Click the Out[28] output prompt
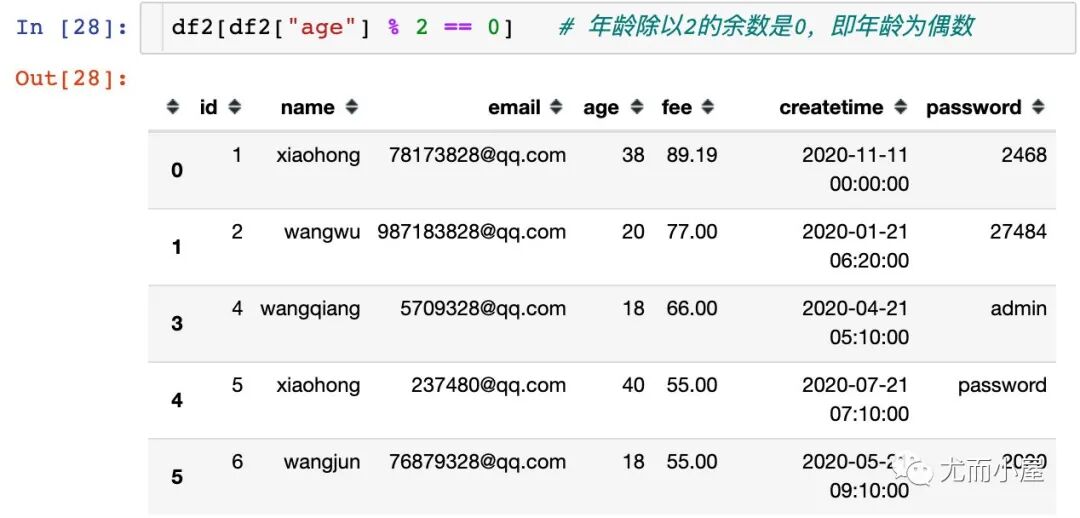The image size is (1080, 518). 72,79
